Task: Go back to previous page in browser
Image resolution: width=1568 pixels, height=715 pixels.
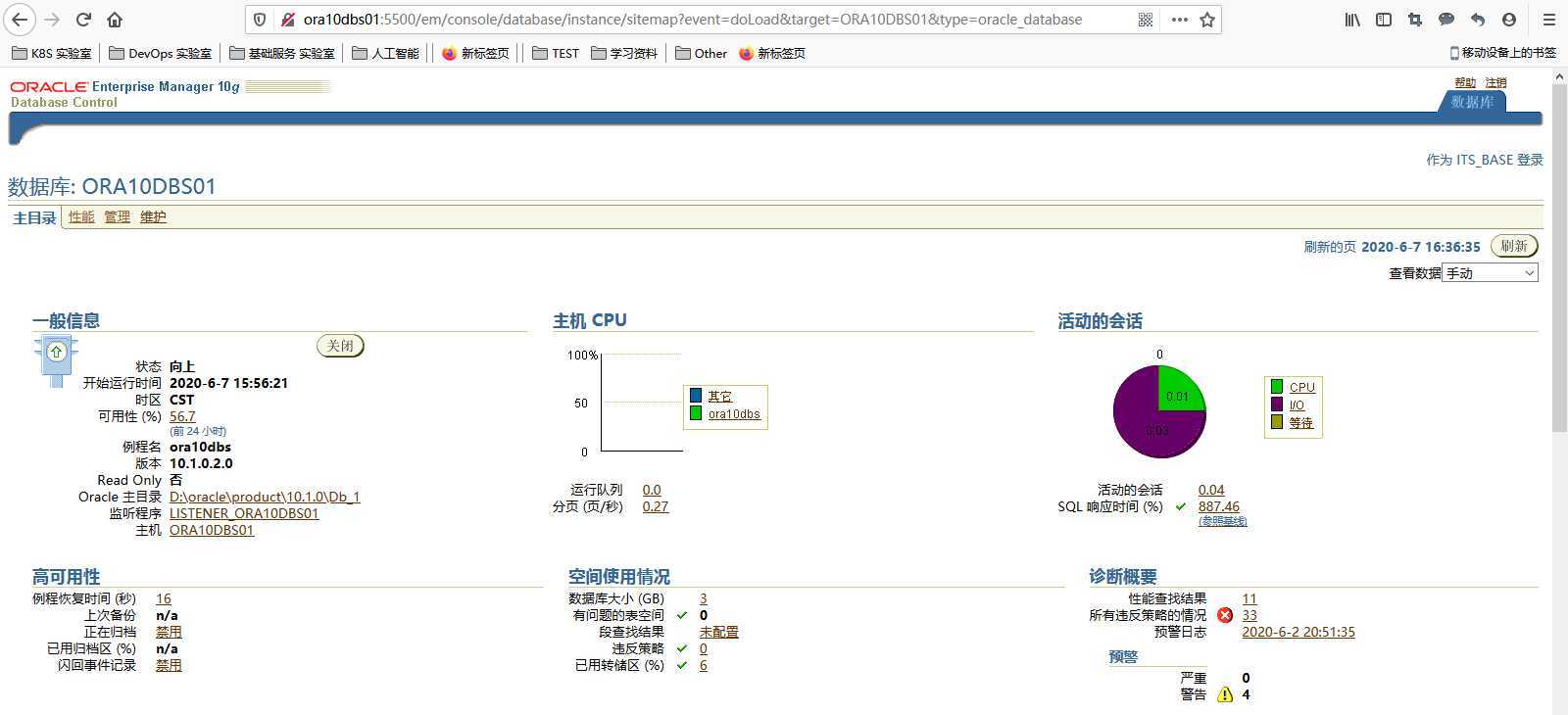Action: tap(20, 20)
